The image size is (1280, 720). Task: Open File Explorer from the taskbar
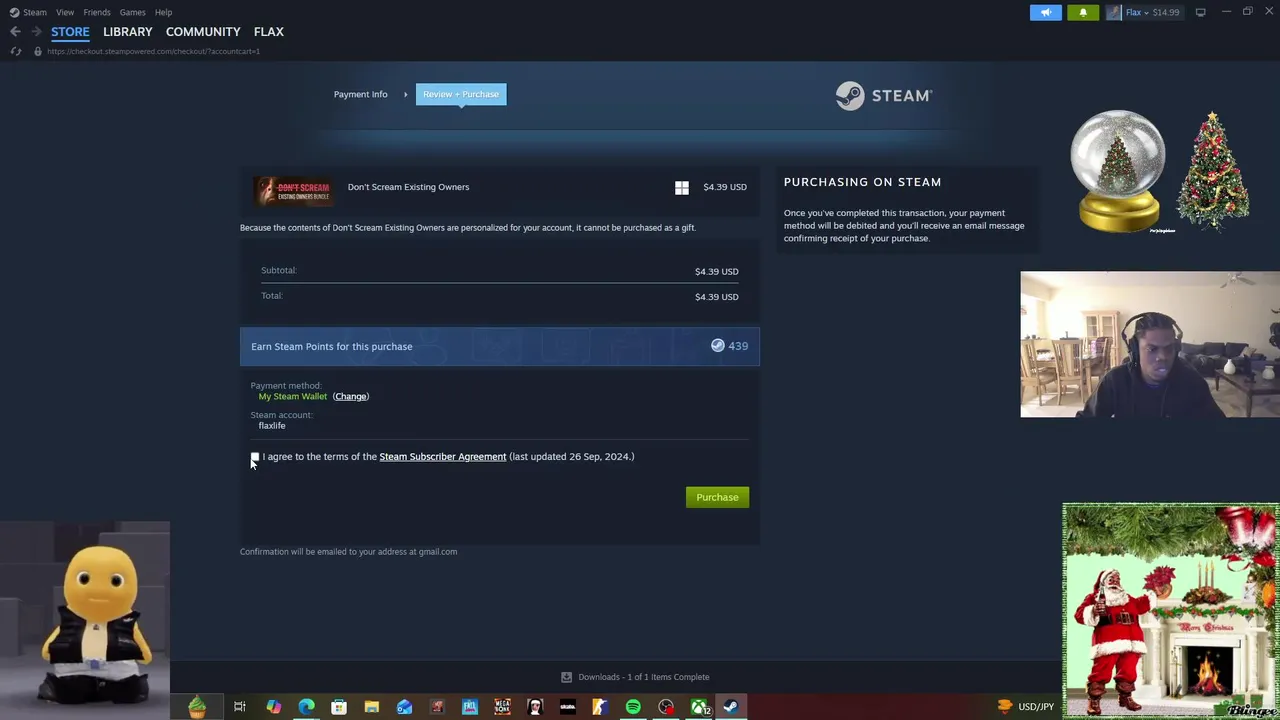[371, 707]
